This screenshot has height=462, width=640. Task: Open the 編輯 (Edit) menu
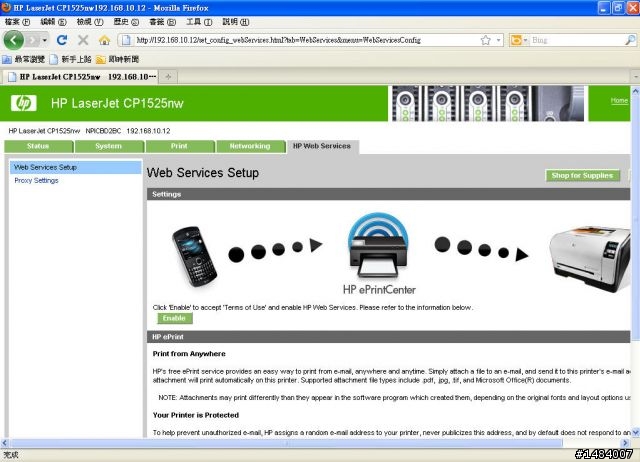53,22
